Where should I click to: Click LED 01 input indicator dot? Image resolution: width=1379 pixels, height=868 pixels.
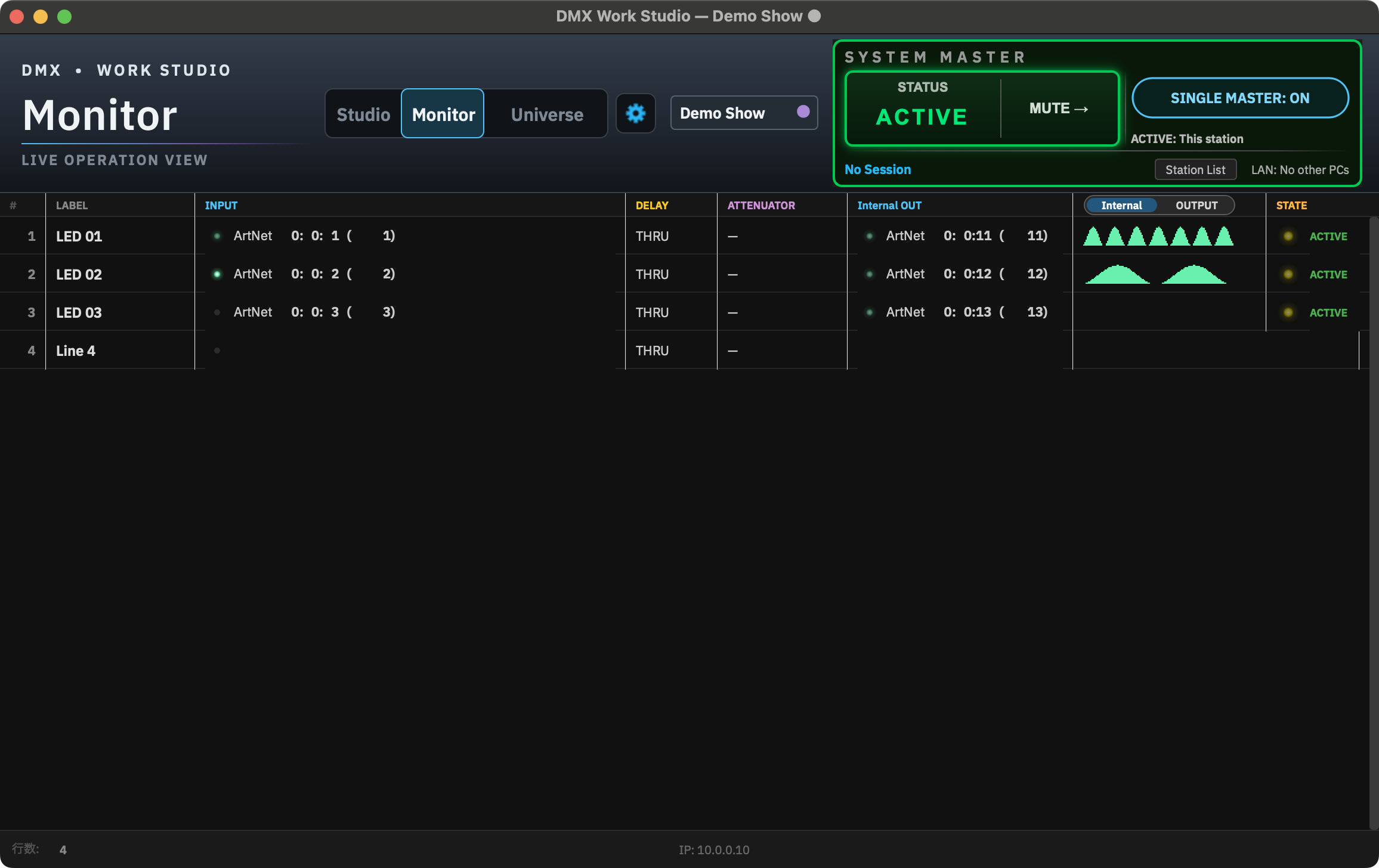click(217, 236)
